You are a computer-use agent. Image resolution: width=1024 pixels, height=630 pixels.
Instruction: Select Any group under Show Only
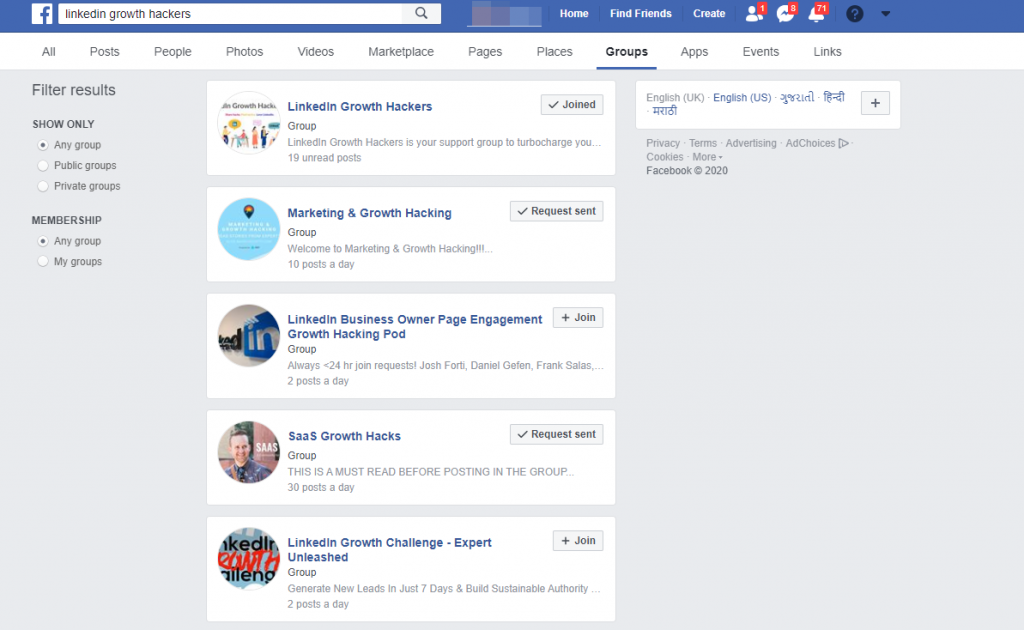pos(43,145)
